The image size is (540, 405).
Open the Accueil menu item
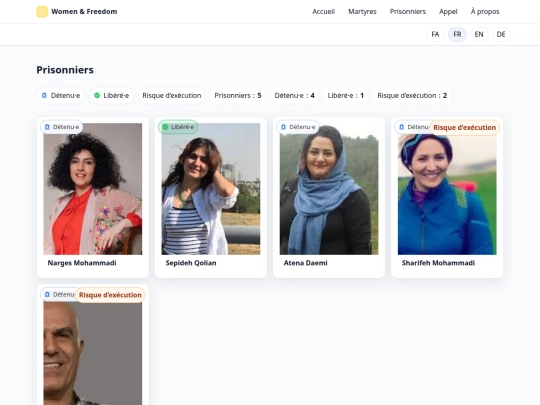point(323,12)
